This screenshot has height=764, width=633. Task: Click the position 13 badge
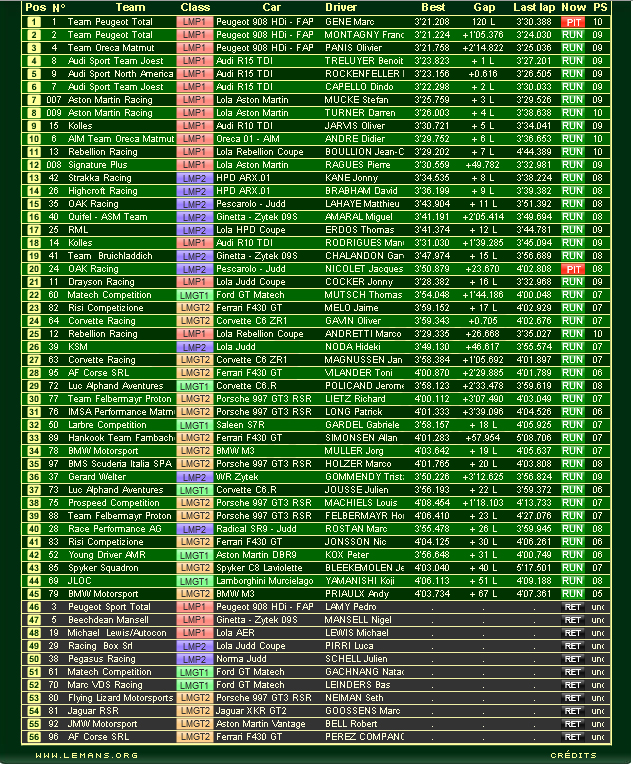(x=34, y=178)
